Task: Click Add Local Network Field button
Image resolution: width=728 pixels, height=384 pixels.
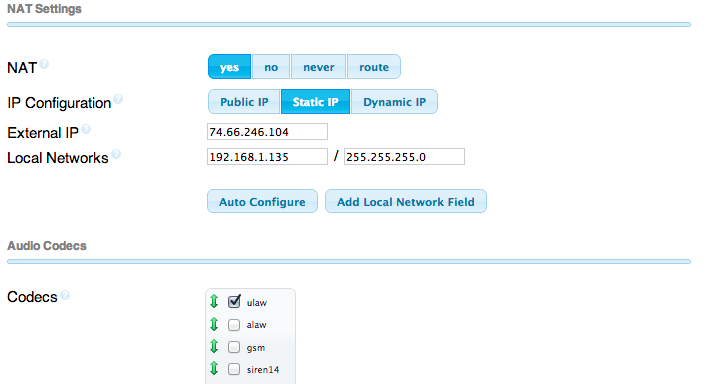Action: (406, 202)
